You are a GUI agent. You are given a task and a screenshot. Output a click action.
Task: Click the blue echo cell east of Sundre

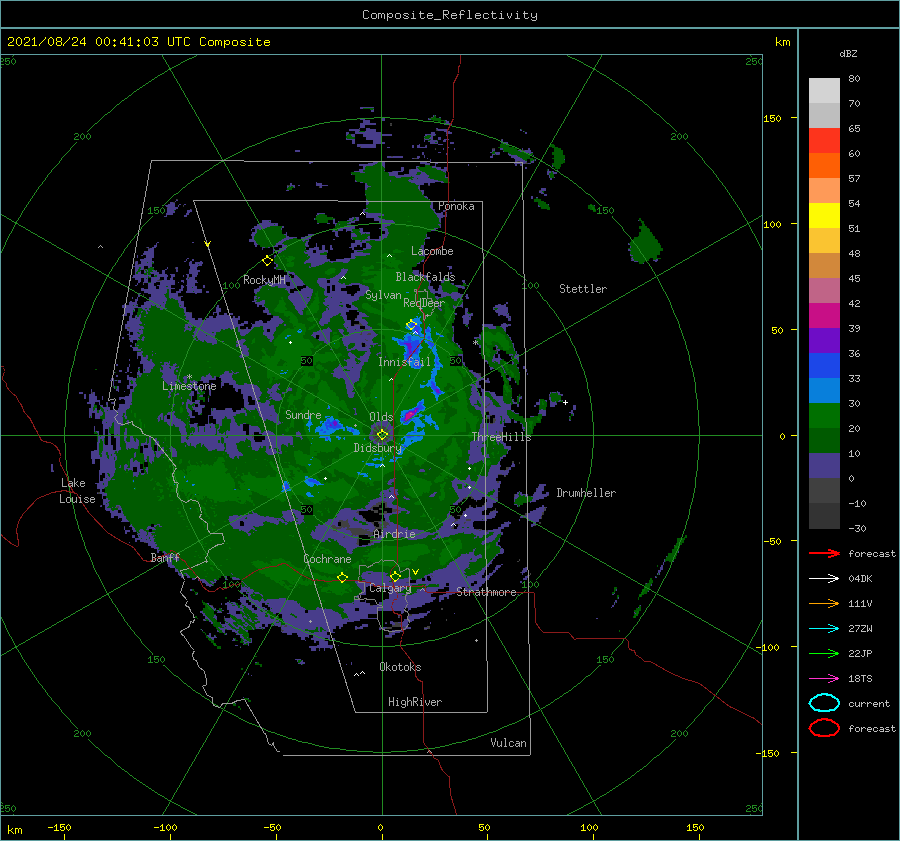330,427
